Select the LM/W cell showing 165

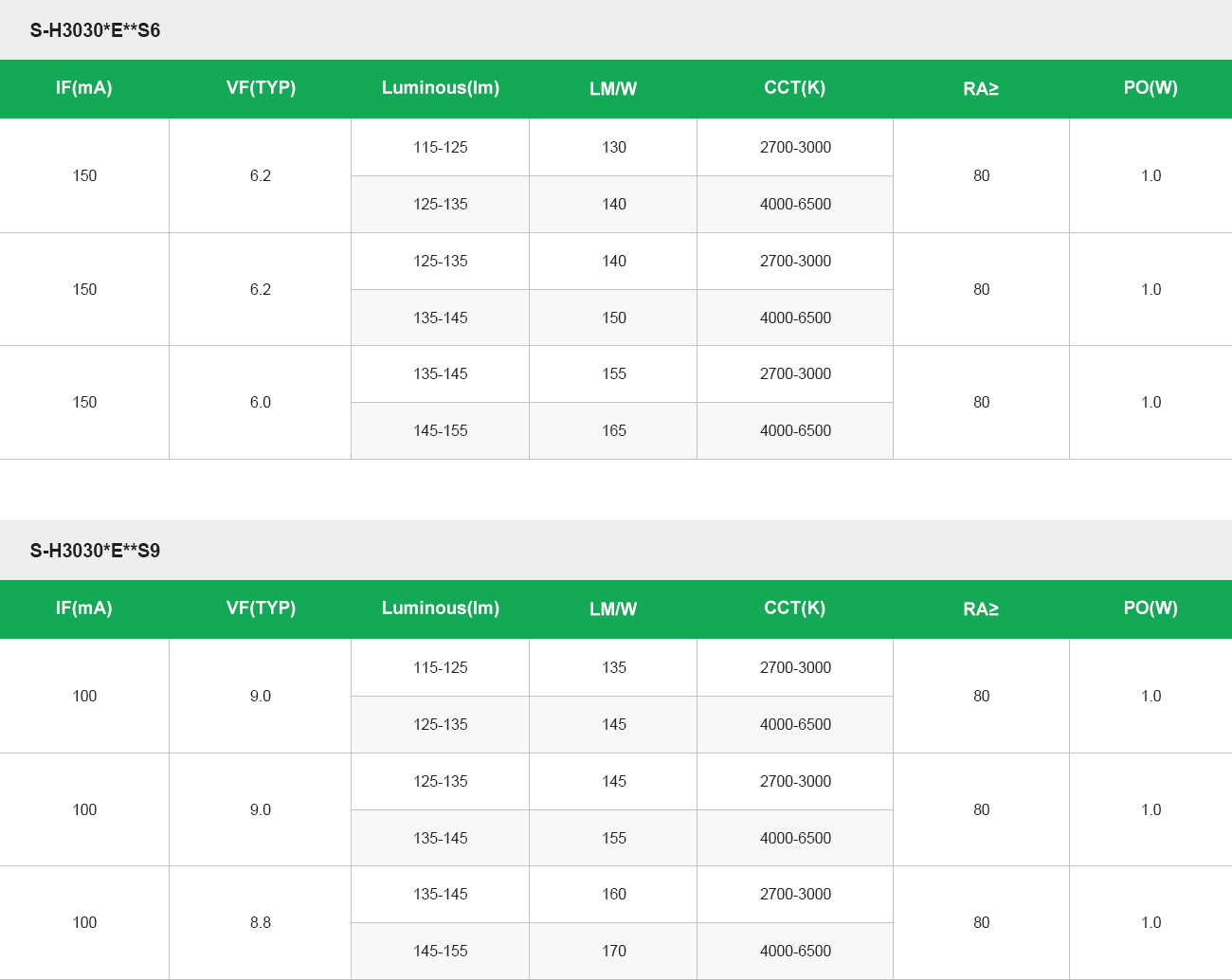click(614, 431)
